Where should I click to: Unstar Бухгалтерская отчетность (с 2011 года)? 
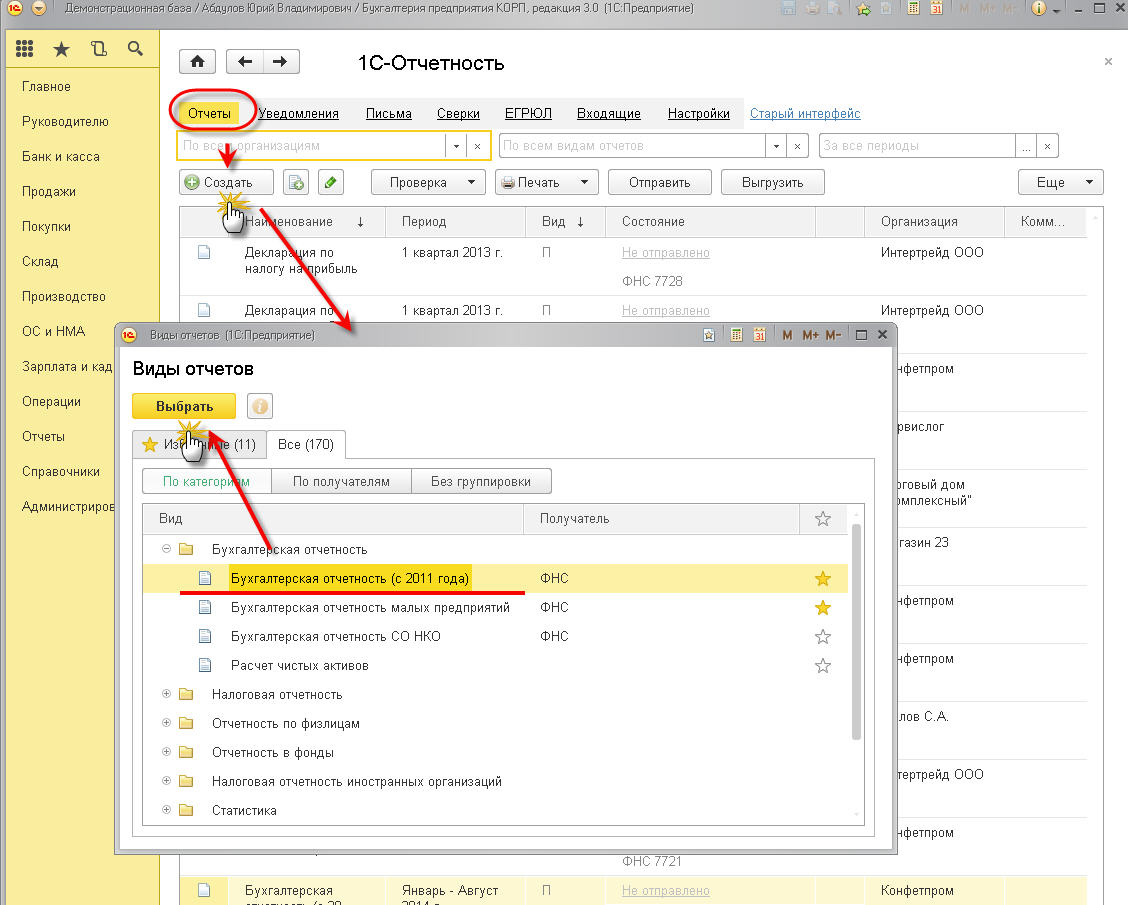point(823,578)
